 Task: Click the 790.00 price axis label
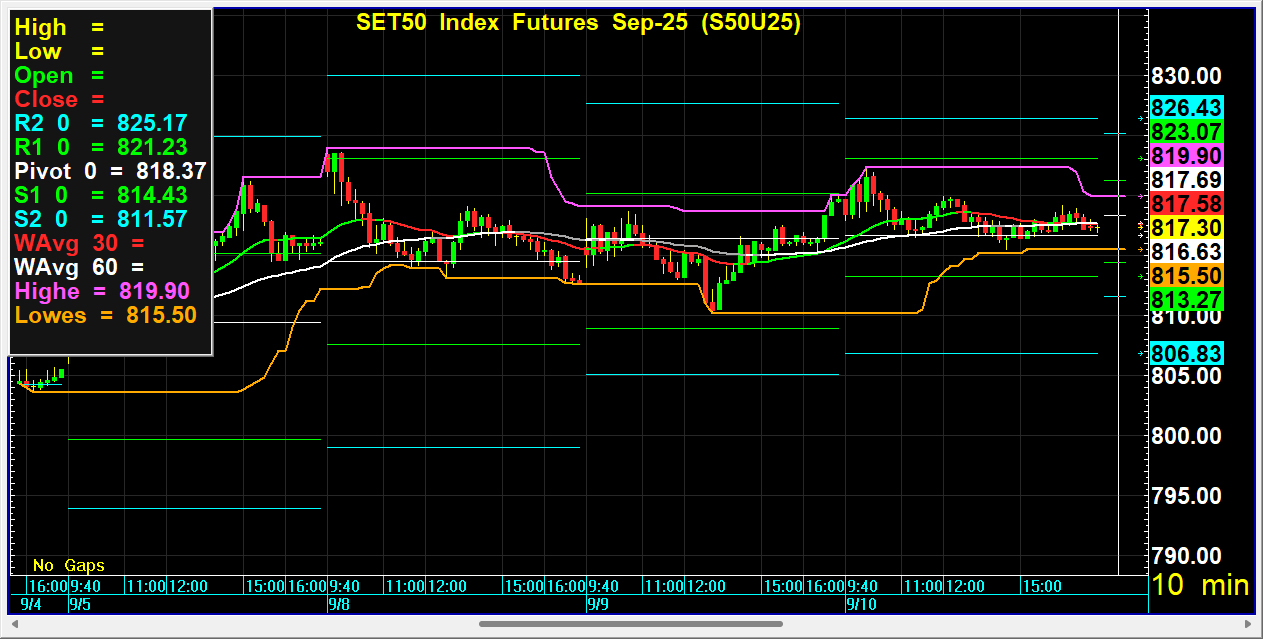(1186, 556)
